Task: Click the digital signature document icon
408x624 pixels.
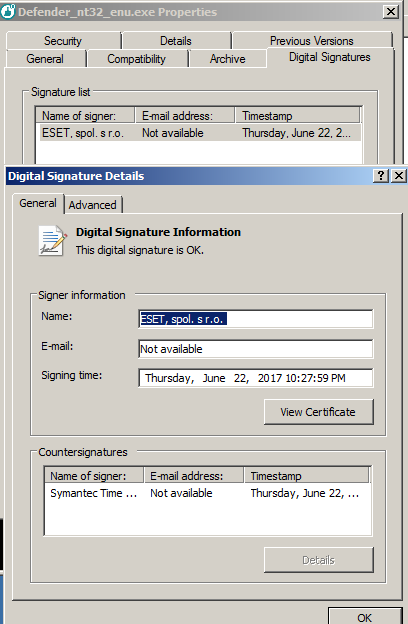Action: 53,241
